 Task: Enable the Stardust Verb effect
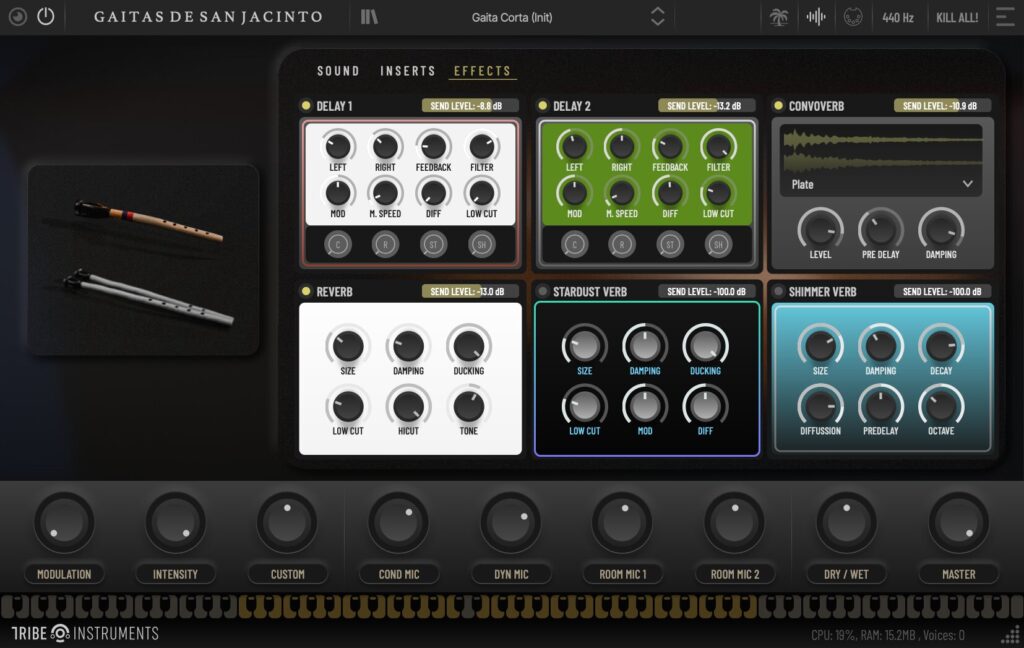tap(542, 291)
